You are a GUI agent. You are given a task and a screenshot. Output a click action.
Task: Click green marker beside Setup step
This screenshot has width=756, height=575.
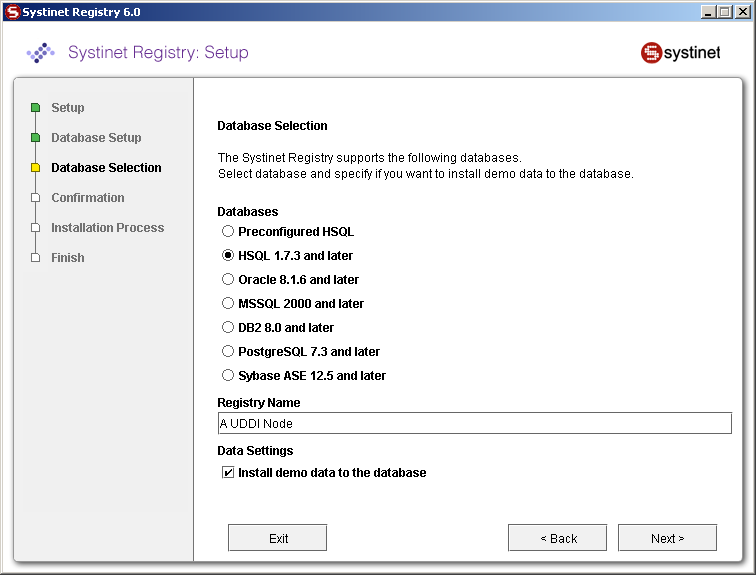coord(35,108)
